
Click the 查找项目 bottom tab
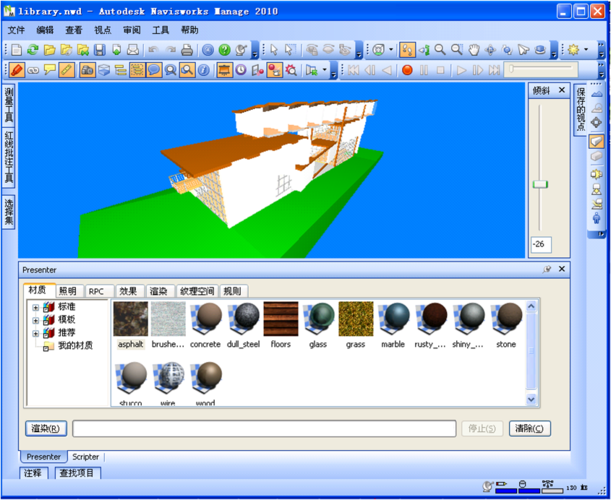(77, 473)
